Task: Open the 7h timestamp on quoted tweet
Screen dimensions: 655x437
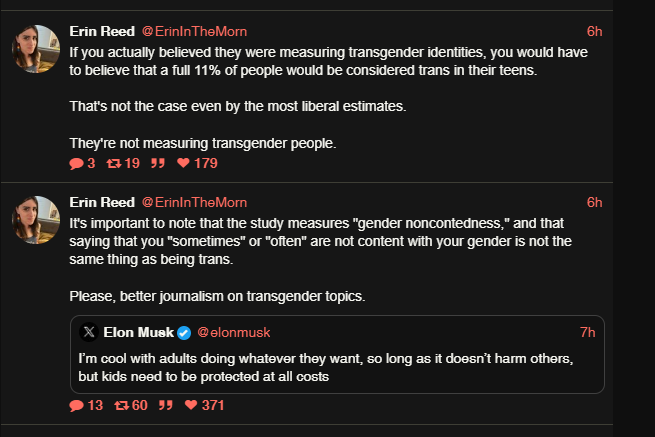Action: click(x=587, y=332)
